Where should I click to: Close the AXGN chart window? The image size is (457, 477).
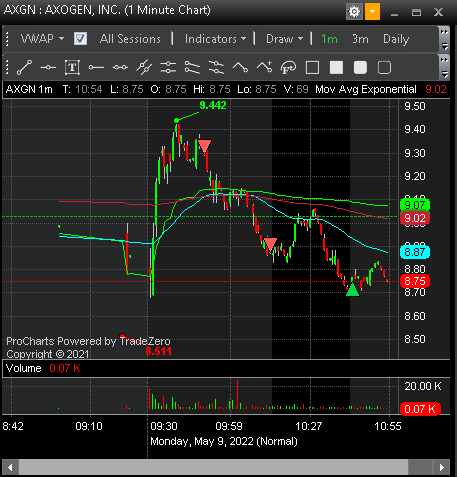pyautogui.click(x=438, y=13)
